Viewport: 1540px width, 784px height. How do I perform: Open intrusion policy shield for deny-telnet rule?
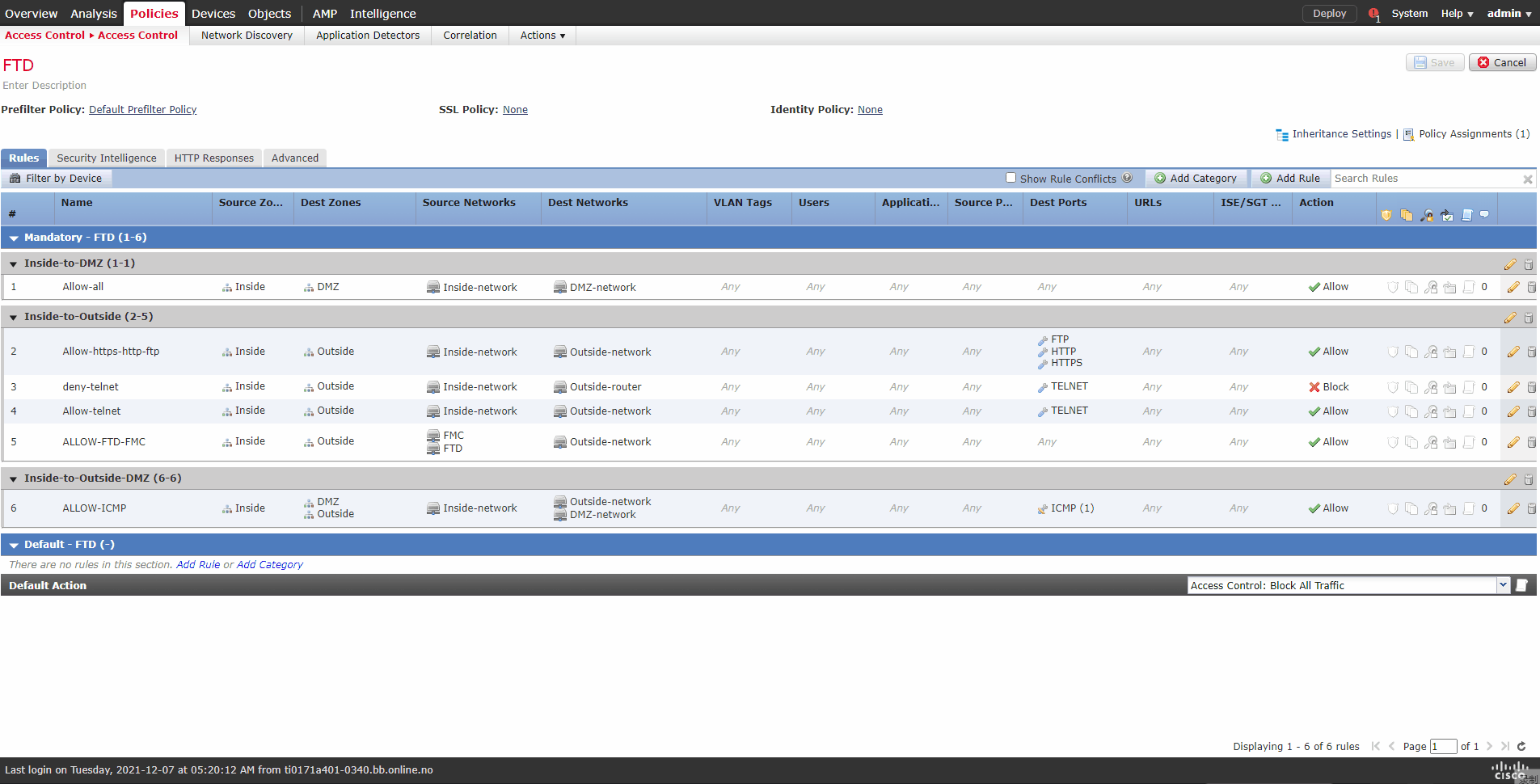1393,387
